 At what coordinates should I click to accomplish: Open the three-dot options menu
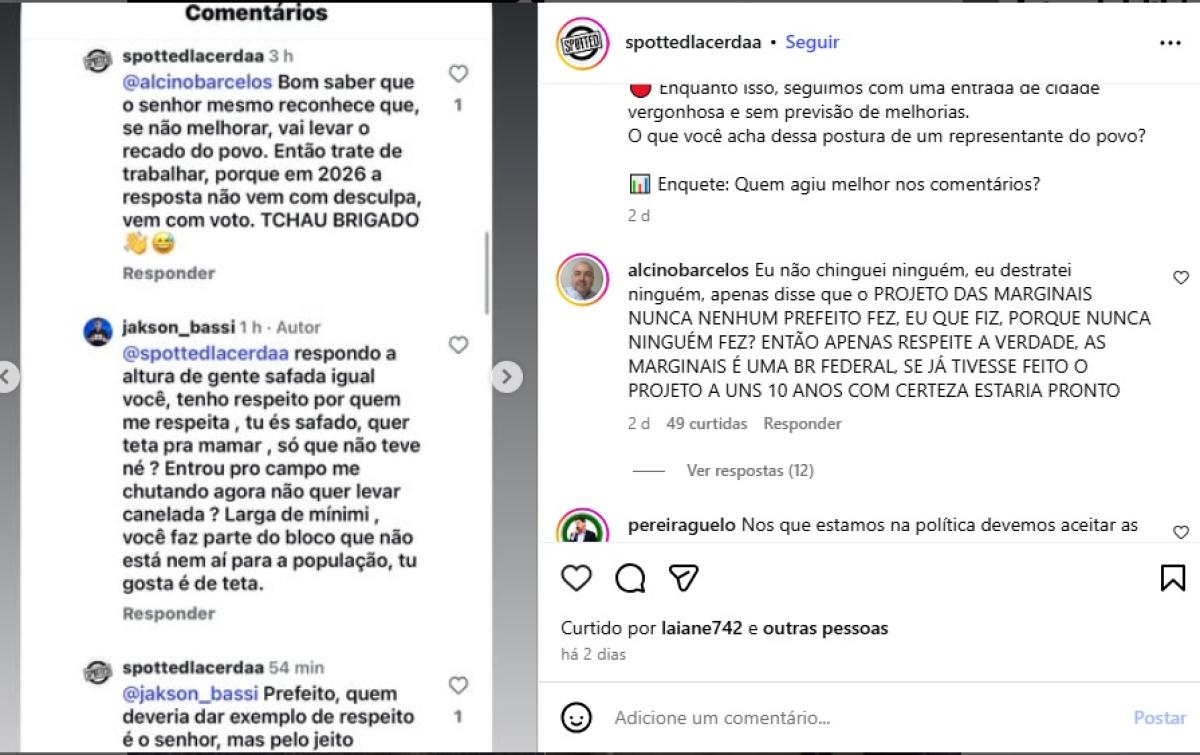click(1170, 43)
